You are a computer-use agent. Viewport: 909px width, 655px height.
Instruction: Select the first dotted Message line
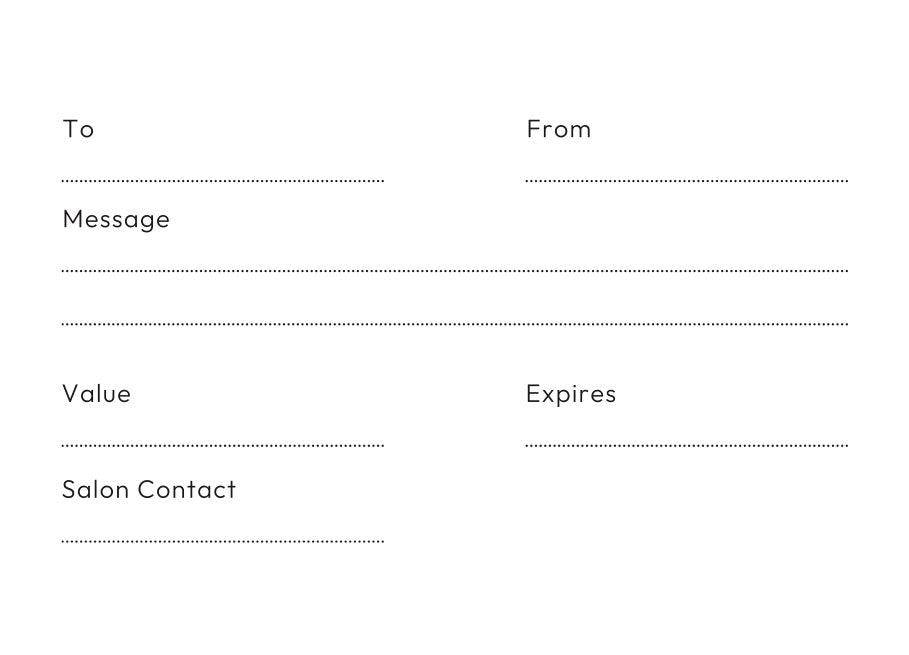coord(455,270)
